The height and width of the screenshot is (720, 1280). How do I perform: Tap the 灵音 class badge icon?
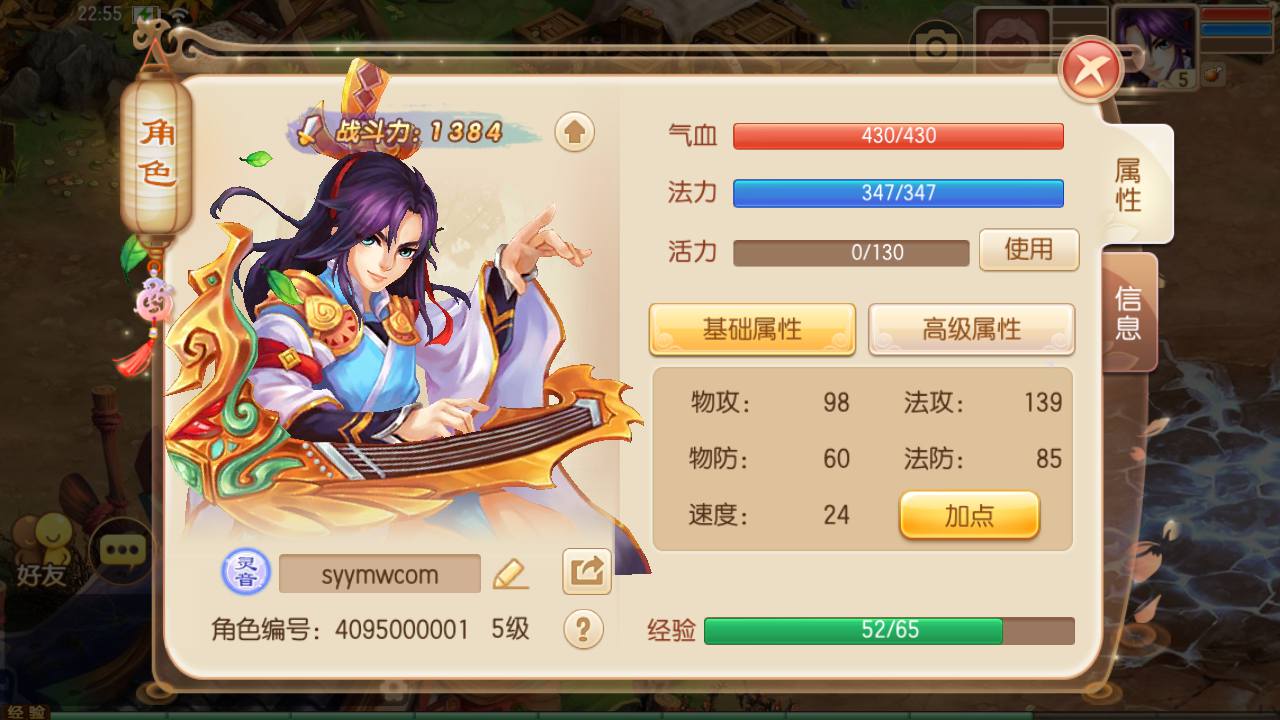coord(246,573)
